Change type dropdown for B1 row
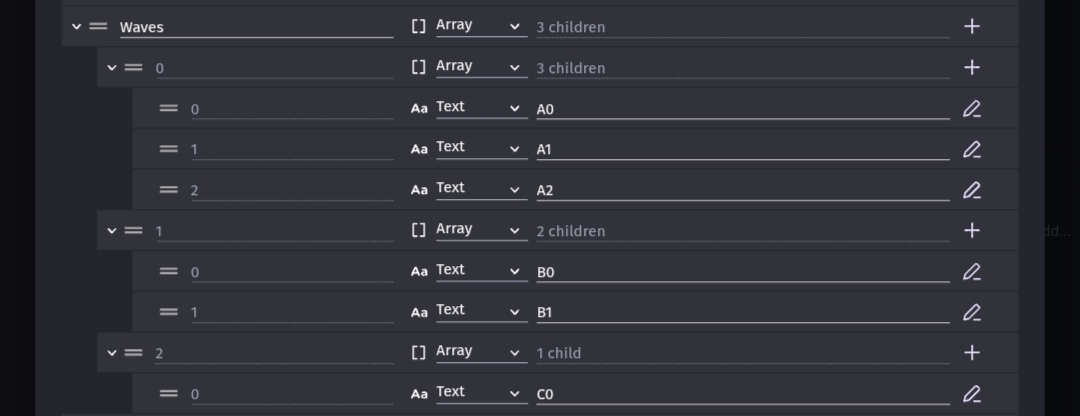This screenshot has height=416, width=1080. 481,311
